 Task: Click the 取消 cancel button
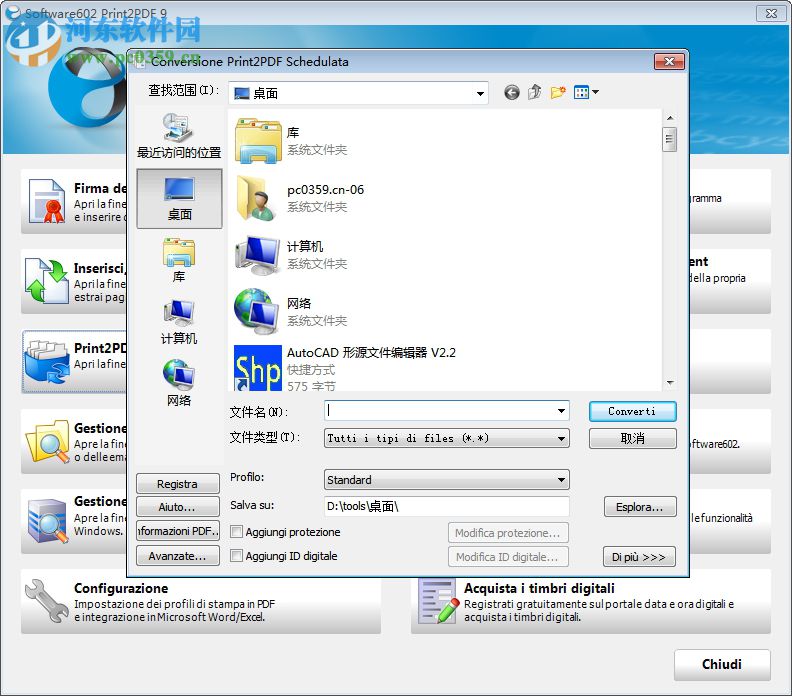point(632,438)
